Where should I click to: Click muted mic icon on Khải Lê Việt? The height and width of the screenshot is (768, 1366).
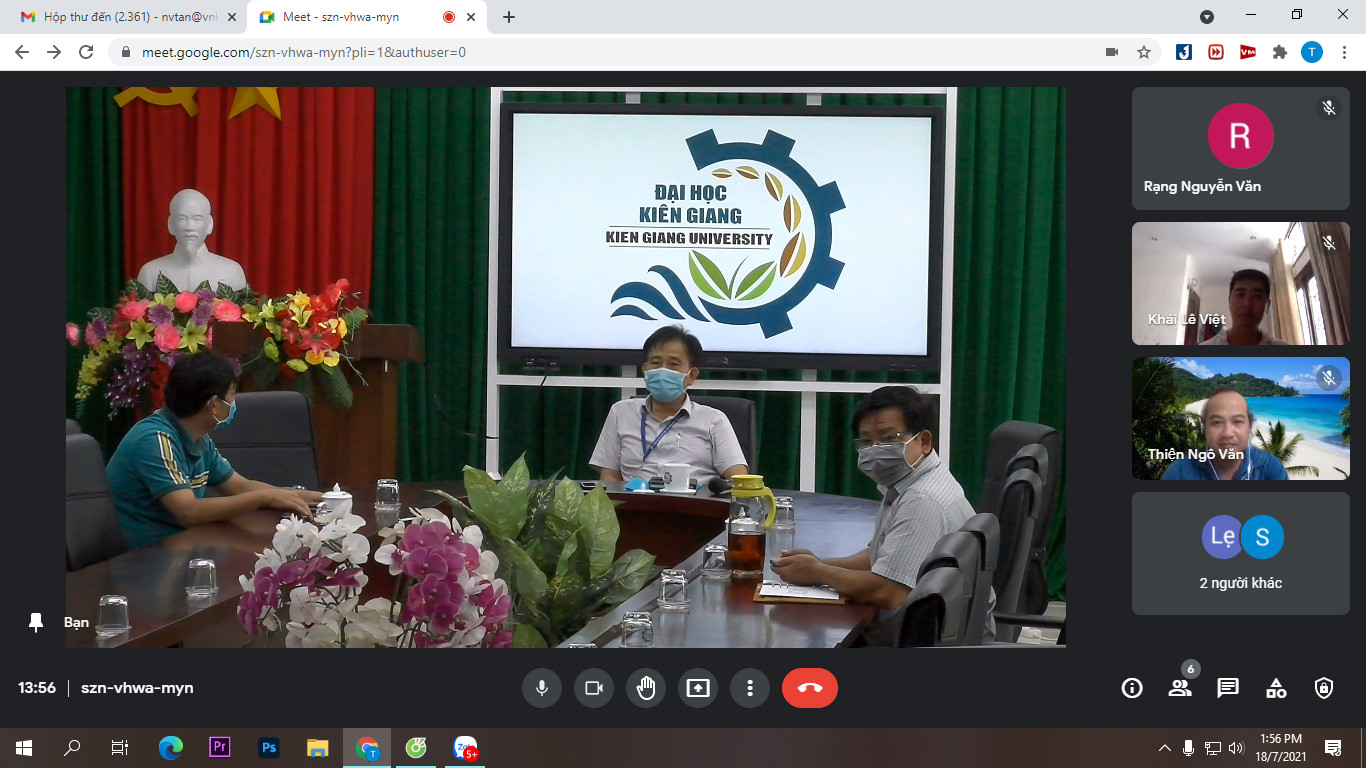pos(1329,243)
